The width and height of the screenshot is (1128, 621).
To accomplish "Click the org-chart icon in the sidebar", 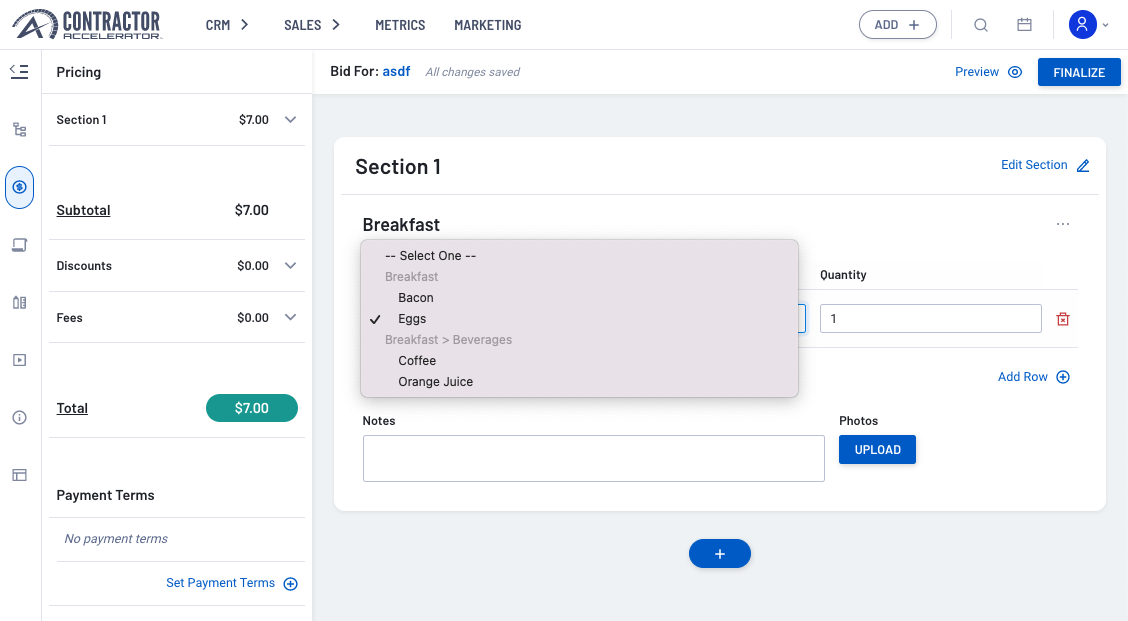I will tap(19, 129).
